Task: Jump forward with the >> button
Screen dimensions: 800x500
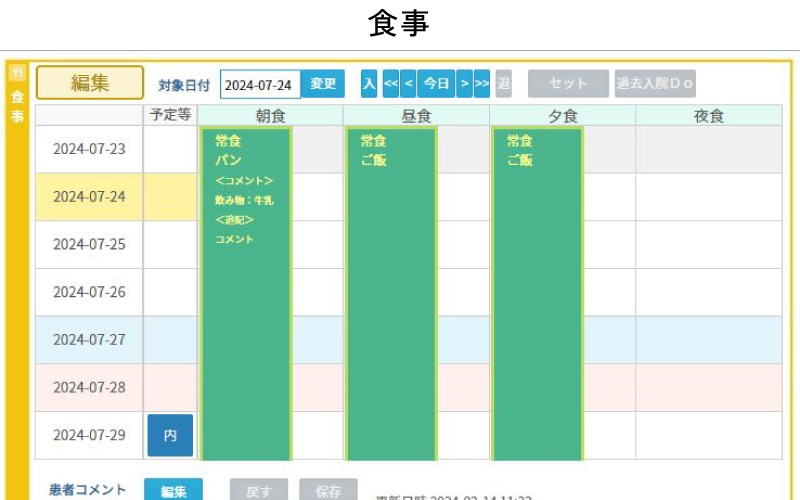Action: (482, 84)
